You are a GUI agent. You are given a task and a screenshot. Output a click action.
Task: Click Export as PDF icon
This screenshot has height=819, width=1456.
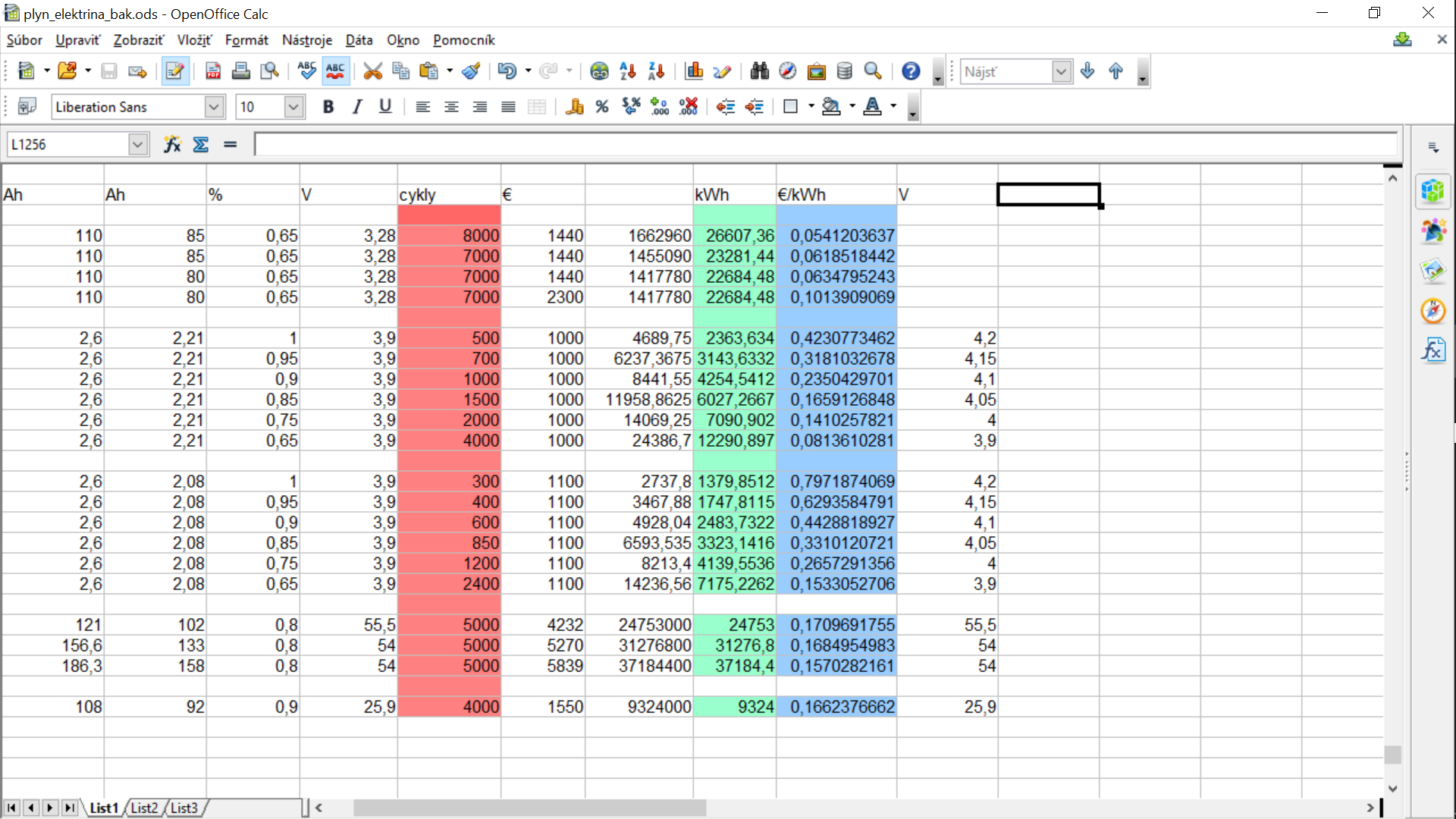(x=213, y=71)
